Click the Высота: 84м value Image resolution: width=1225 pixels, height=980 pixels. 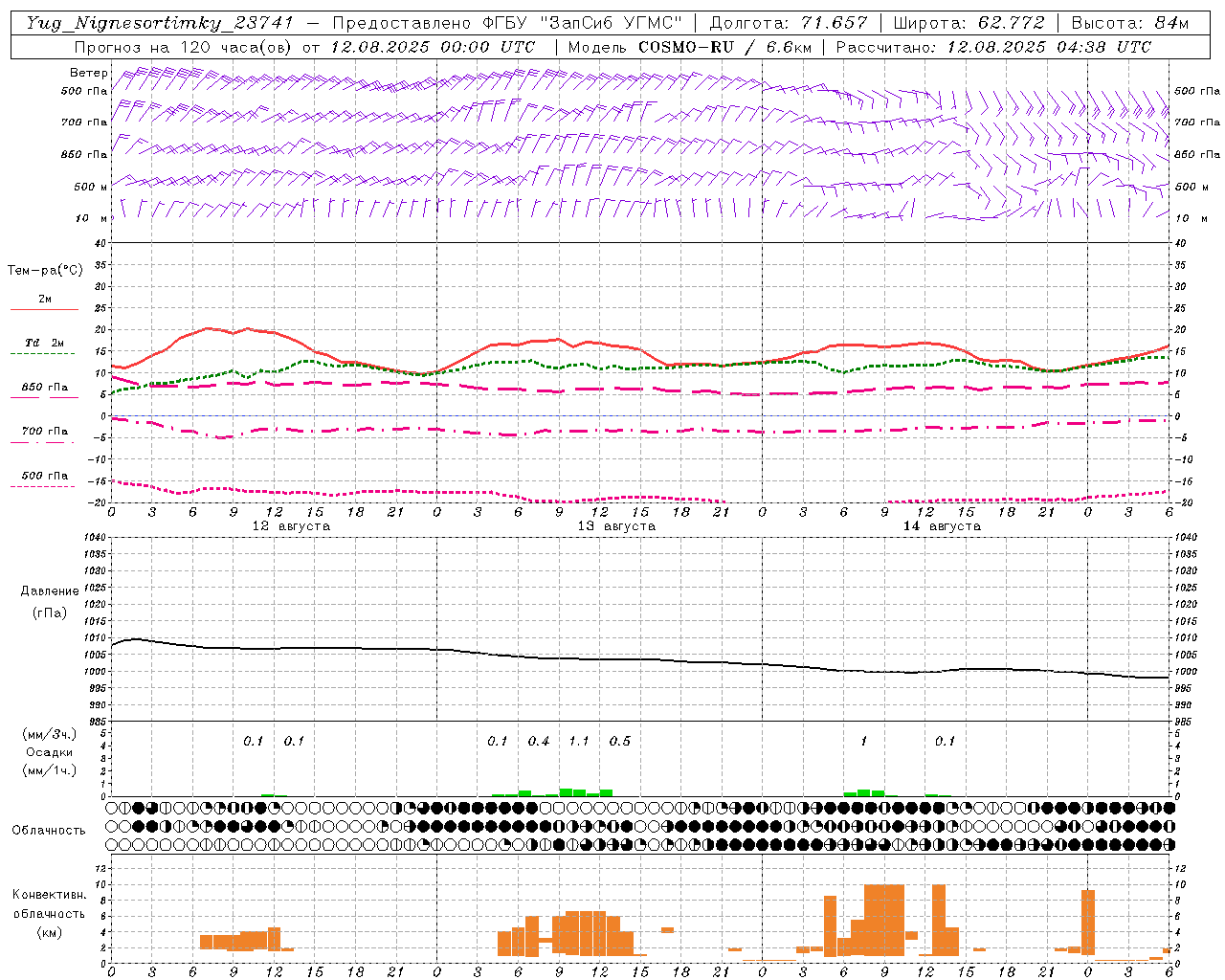1130,23
